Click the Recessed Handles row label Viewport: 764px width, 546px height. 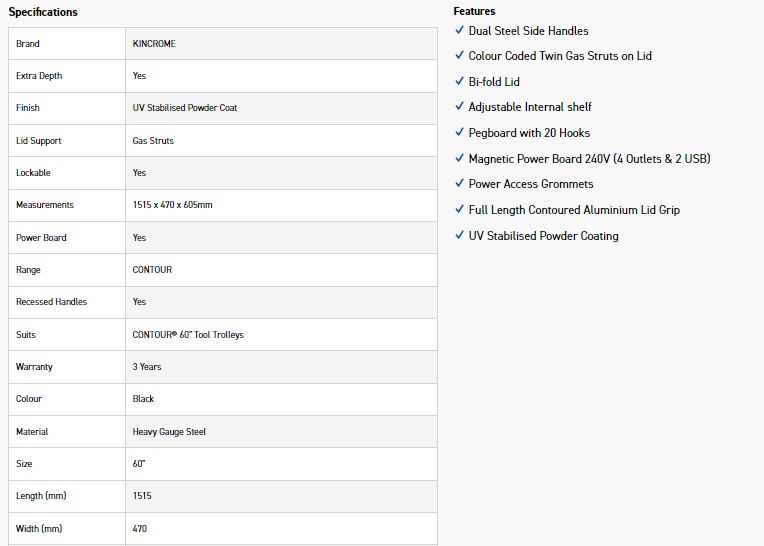(51, 302)
